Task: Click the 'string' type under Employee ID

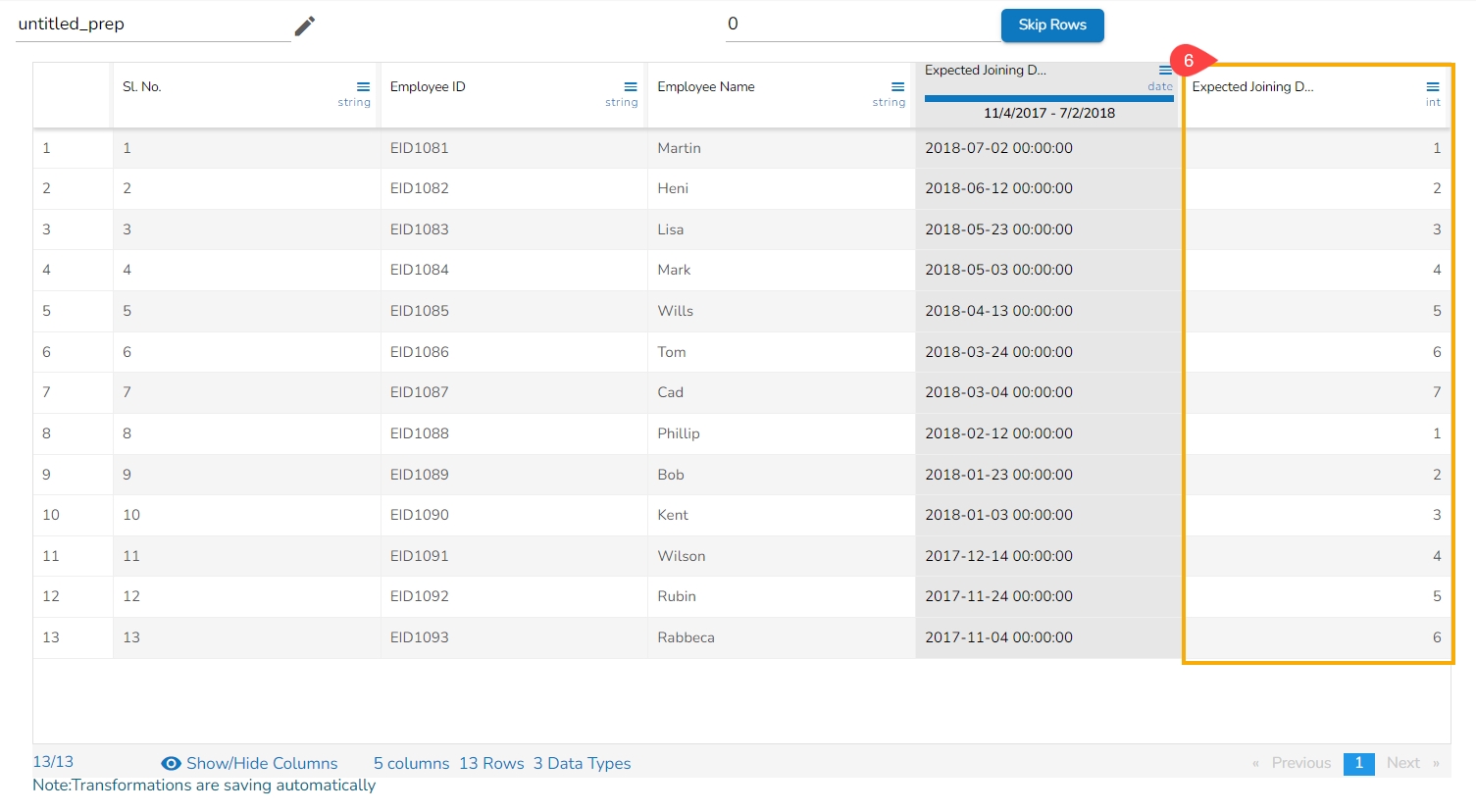Action: tap(622, 102)
